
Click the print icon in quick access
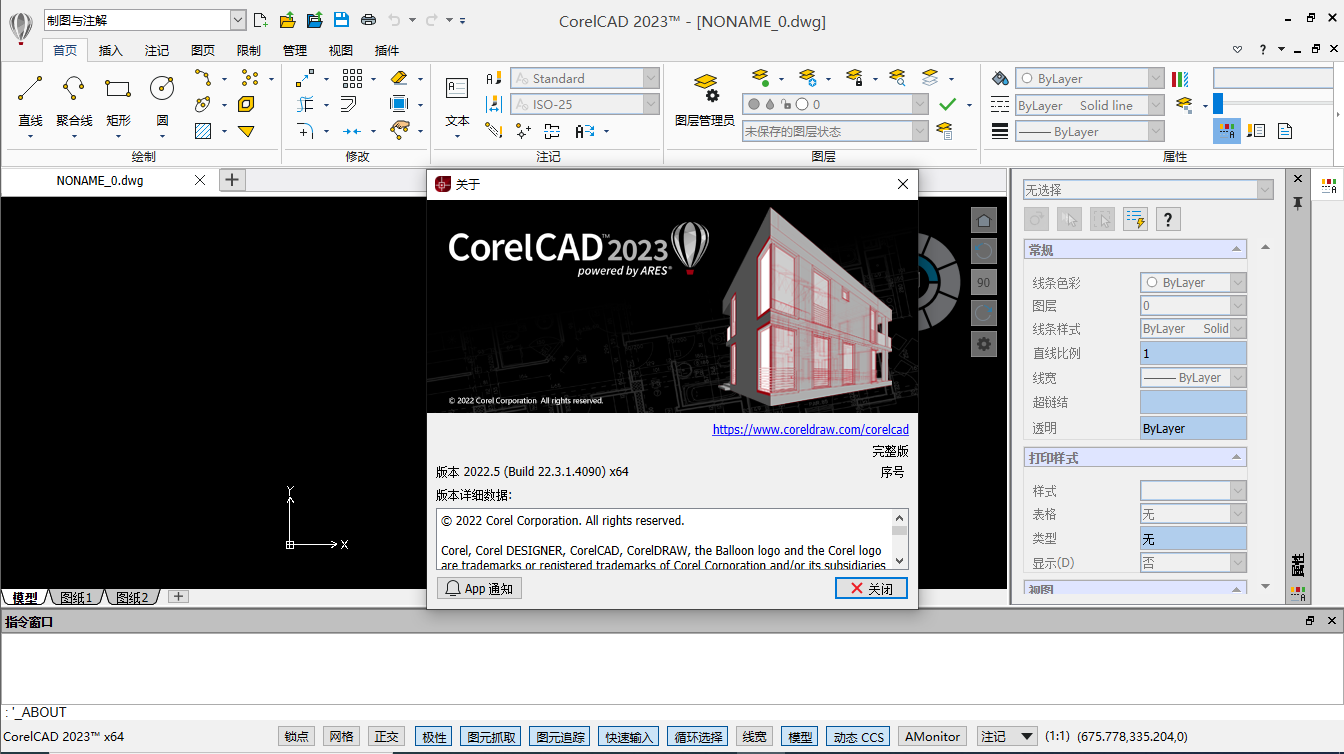pyautogui.click(x=368, y=20)
